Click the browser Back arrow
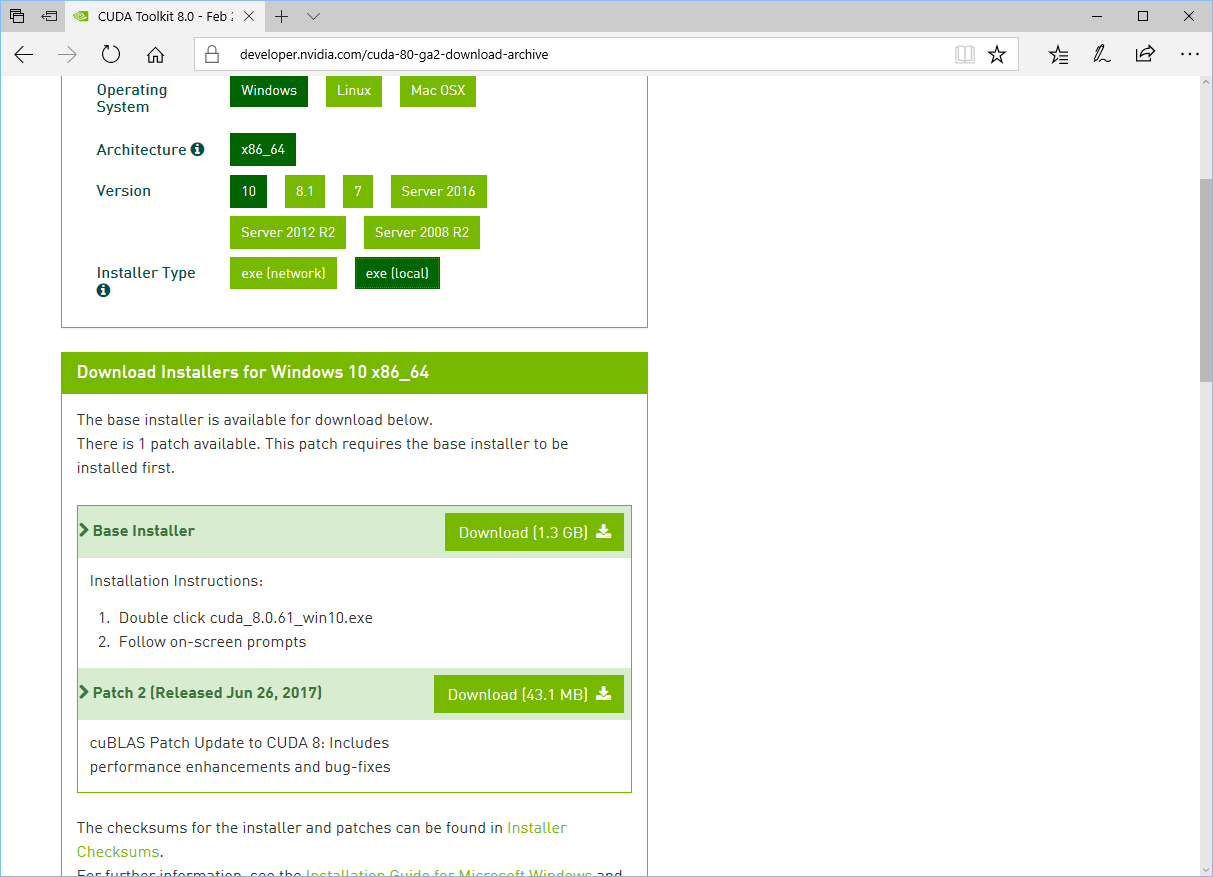Screen dimensions: 1213x877 pyautogui.click(x=24, y=54)
